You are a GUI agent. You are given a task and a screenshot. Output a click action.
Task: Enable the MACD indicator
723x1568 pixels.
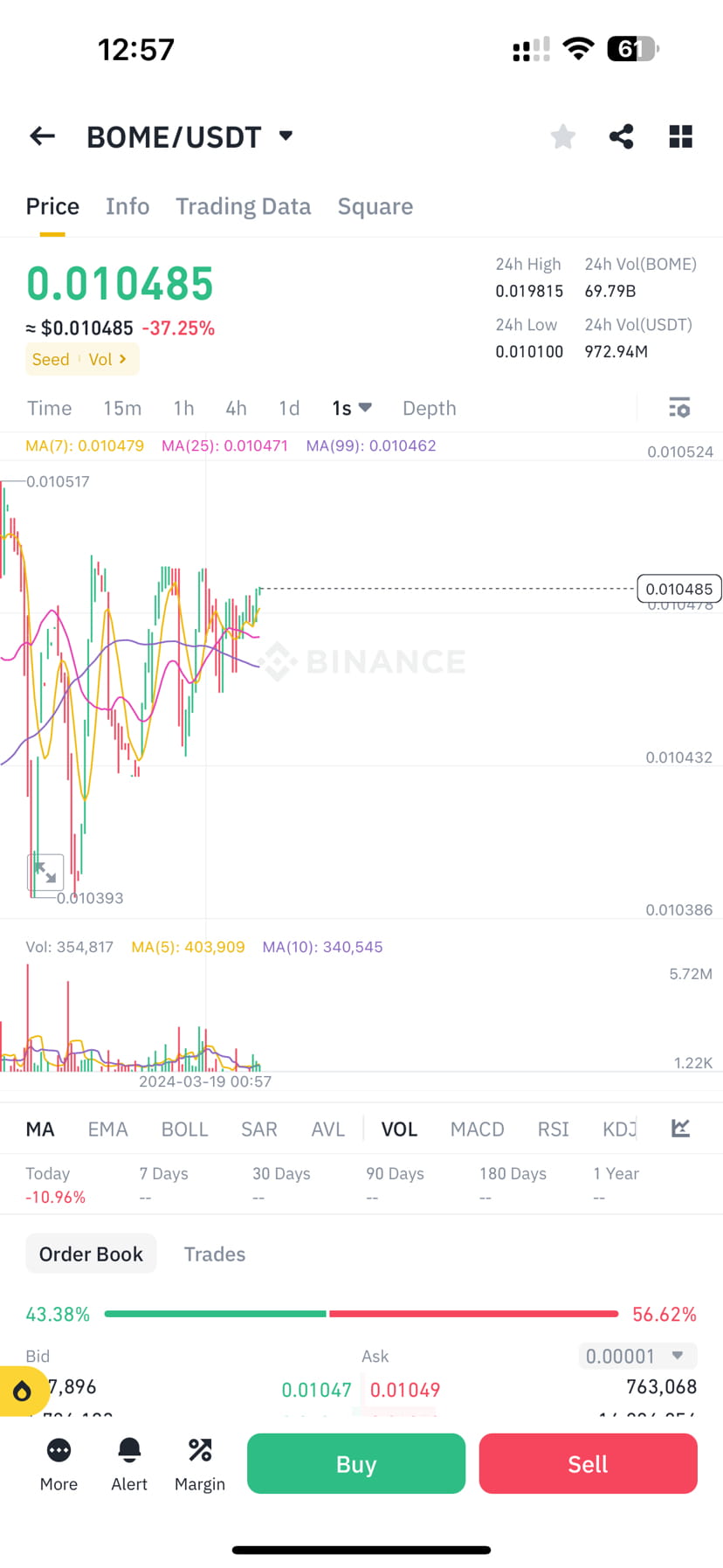tap(477, 1129)
